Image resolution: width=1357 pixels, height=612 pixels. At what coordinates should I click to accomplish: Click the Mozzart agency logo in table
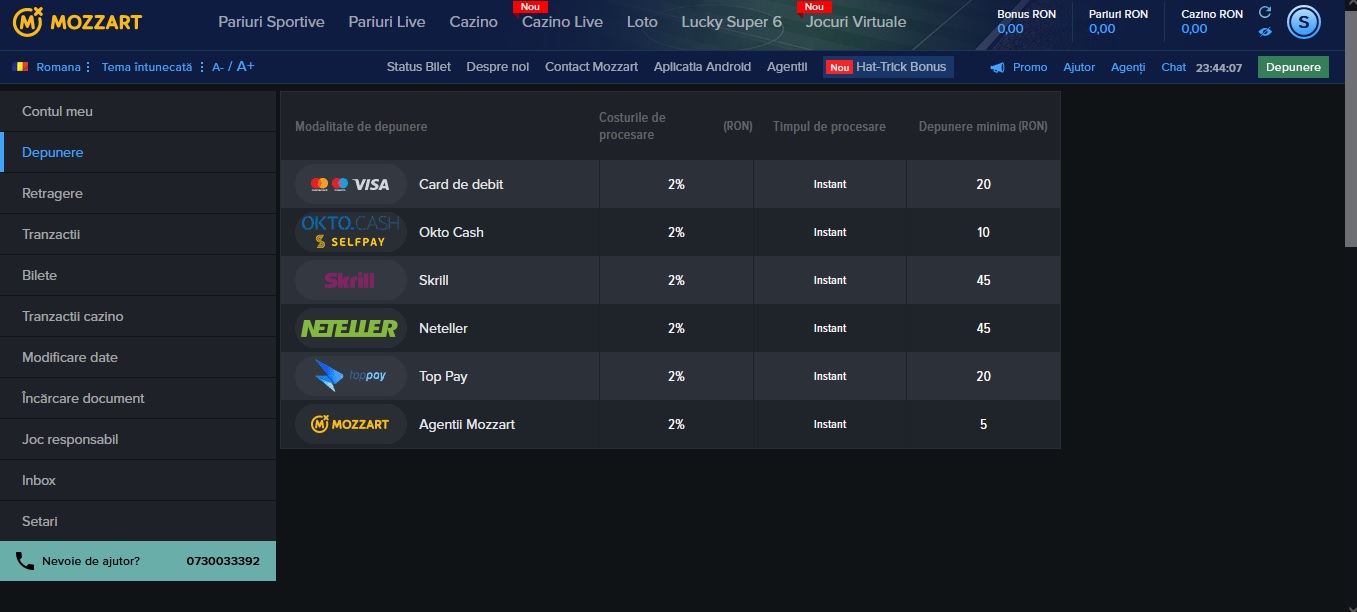point(350,424)
